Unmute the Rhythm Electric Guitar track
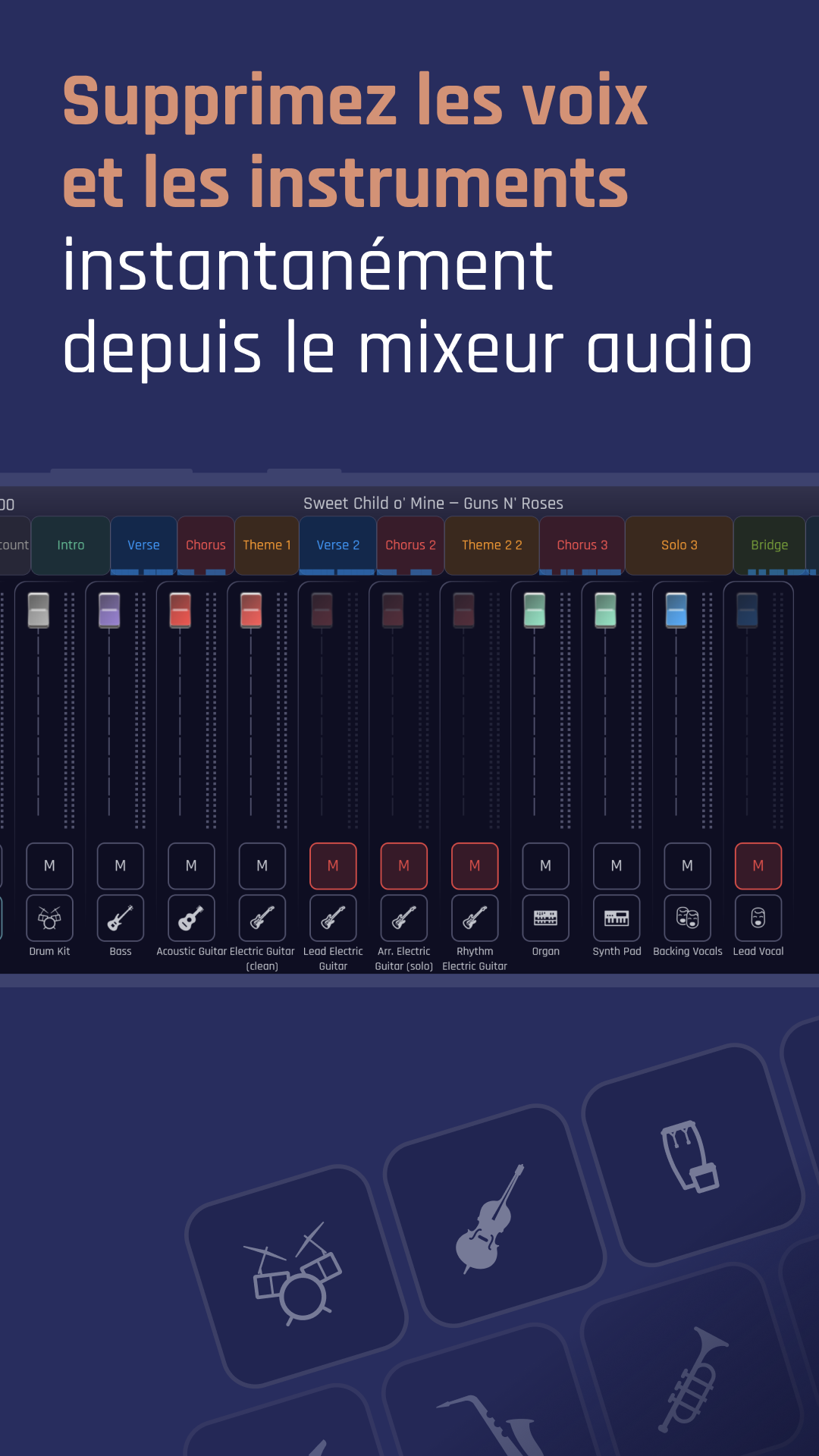Viewport: 819px width, 1456px height. [x=475, y=866]
